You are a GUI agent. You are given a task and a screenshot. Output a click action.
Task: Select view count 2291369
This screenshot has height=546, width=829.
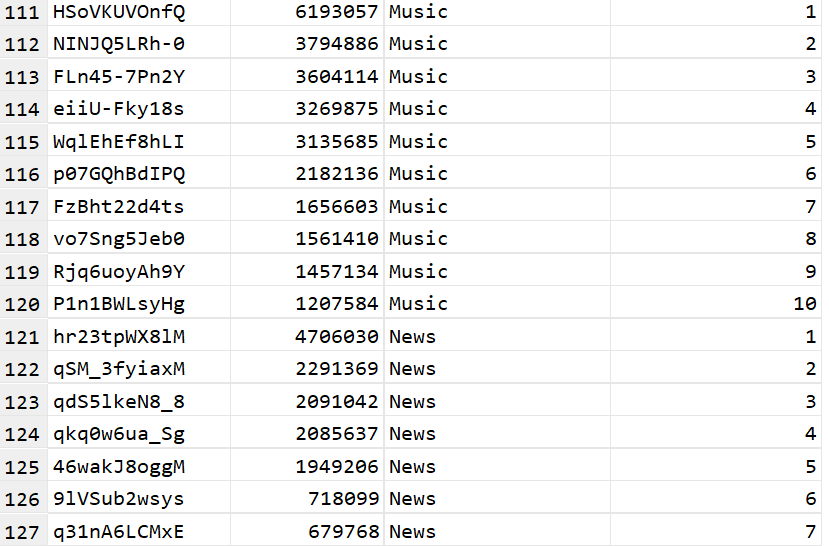coord(307,369)
